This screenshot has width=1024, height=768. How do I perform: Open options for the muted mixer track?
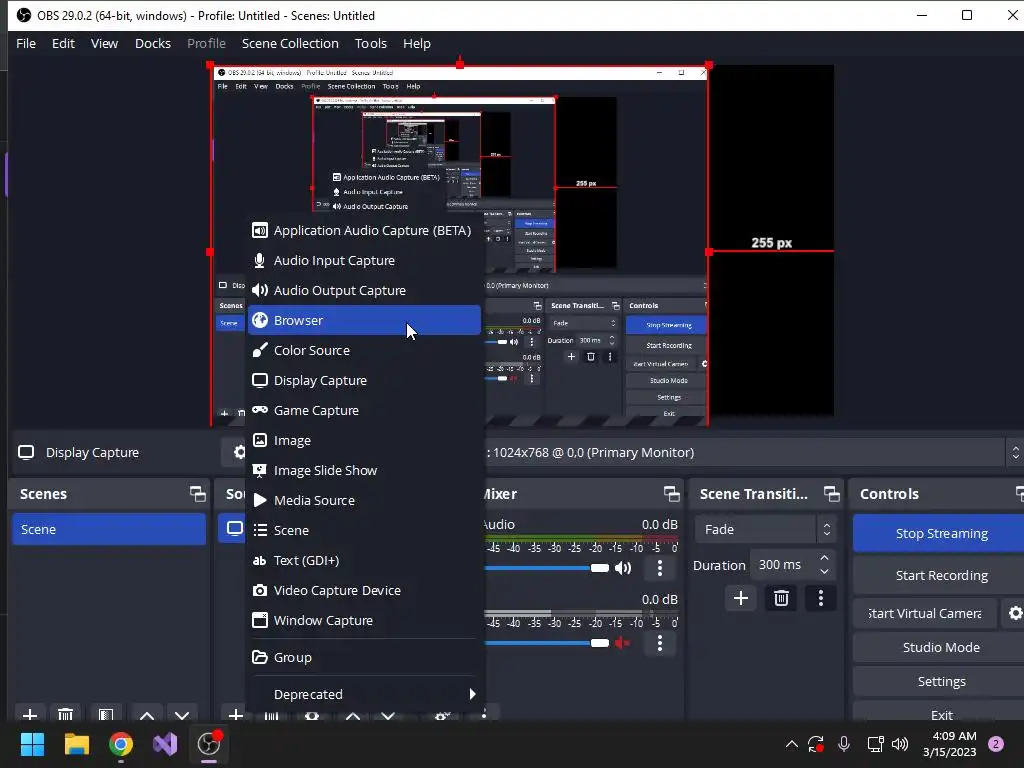660,643
